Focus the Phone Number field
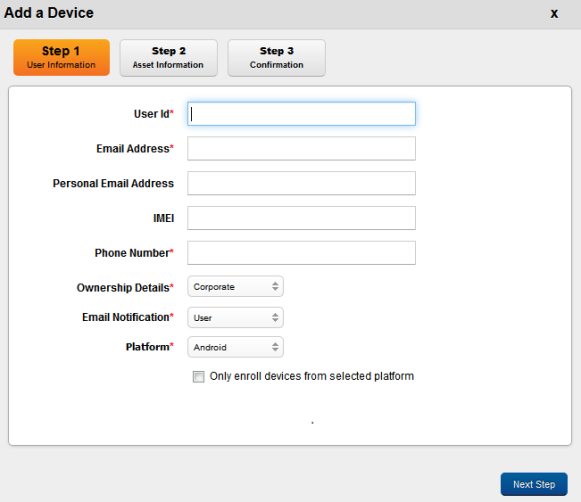The width and height of the screenshot is (581, 502). pos(301,253)
